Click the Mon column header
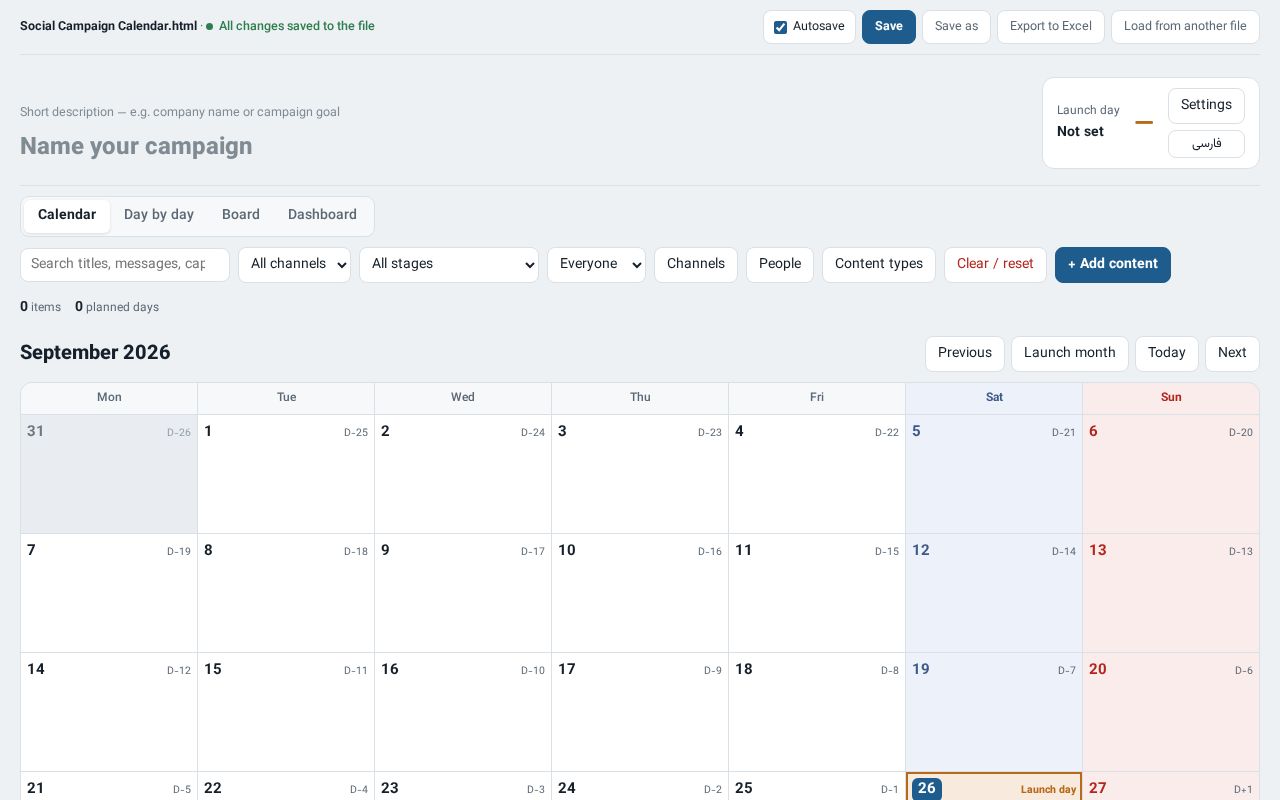1280x800 pixels. click(x=109, y=398)
